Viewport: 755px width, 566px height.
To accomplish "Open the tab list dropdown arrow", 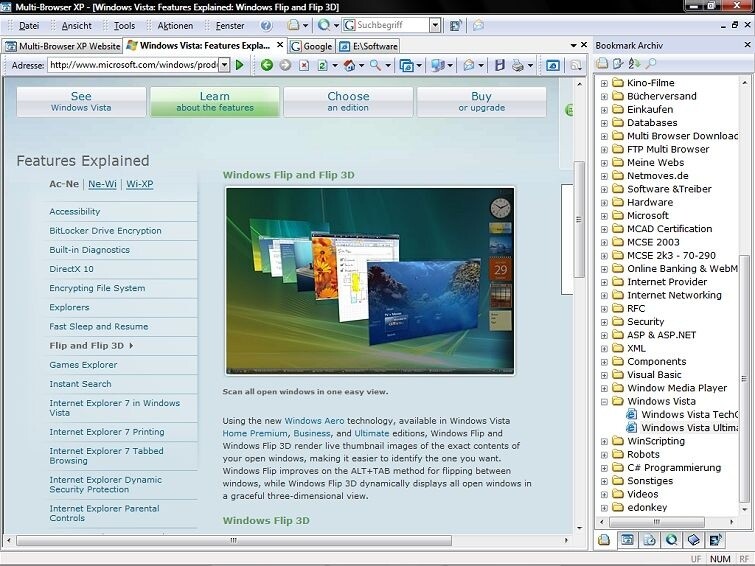I will tap(573, 45).
